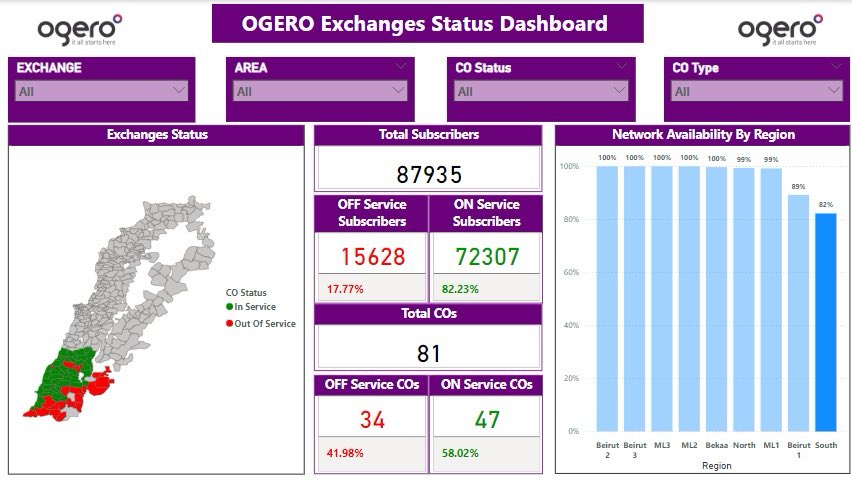Image resolution: width=852 pixels, height=480 pixels.
Task: Click the Total COs card header
Action: 429,313
